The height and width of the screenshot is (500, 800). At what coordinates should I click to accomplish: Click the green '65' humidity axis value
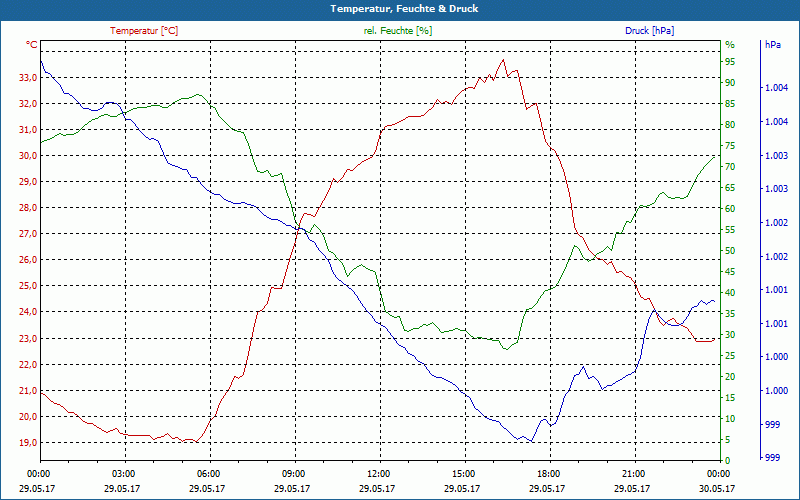coord(731,188)
